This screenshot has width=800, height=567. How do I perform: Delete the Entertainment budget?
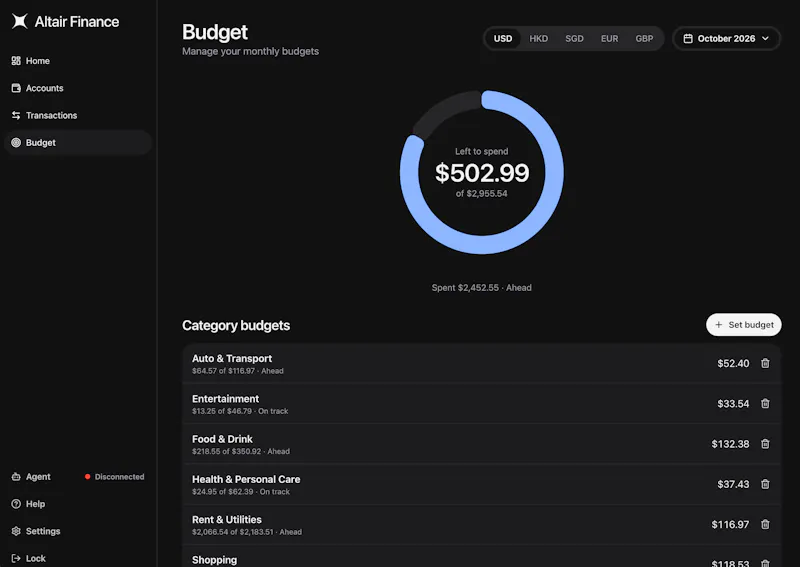(765, 404)
